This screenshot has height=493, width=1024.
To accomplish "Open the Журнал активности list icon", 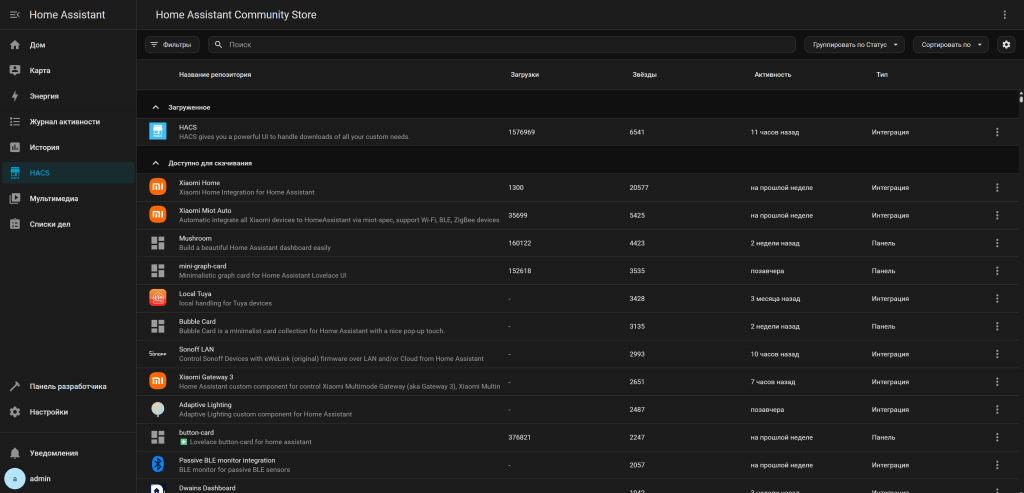I will point(15,121).
